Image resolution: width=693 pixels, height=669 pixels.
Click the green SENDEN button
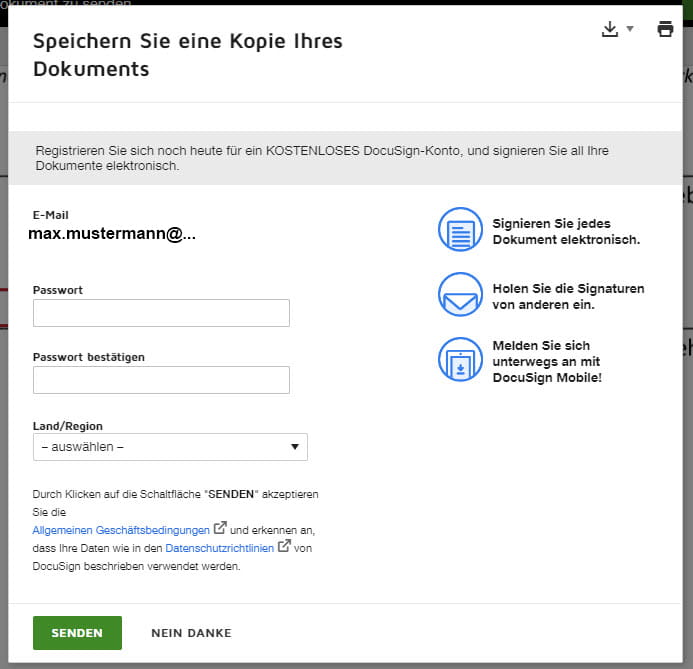(77, 633)
